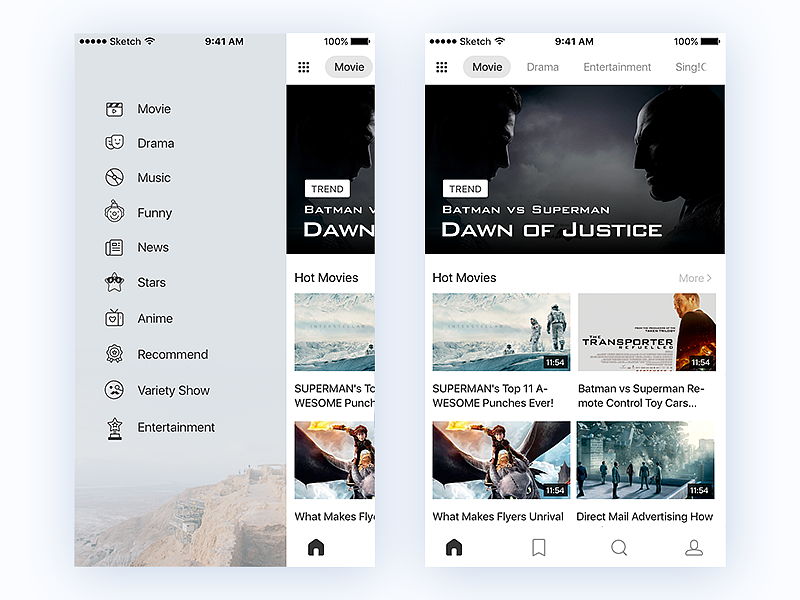Select the Drama masks icon
Viewport: 800px width, 600px height.
[x=114, y=143]
